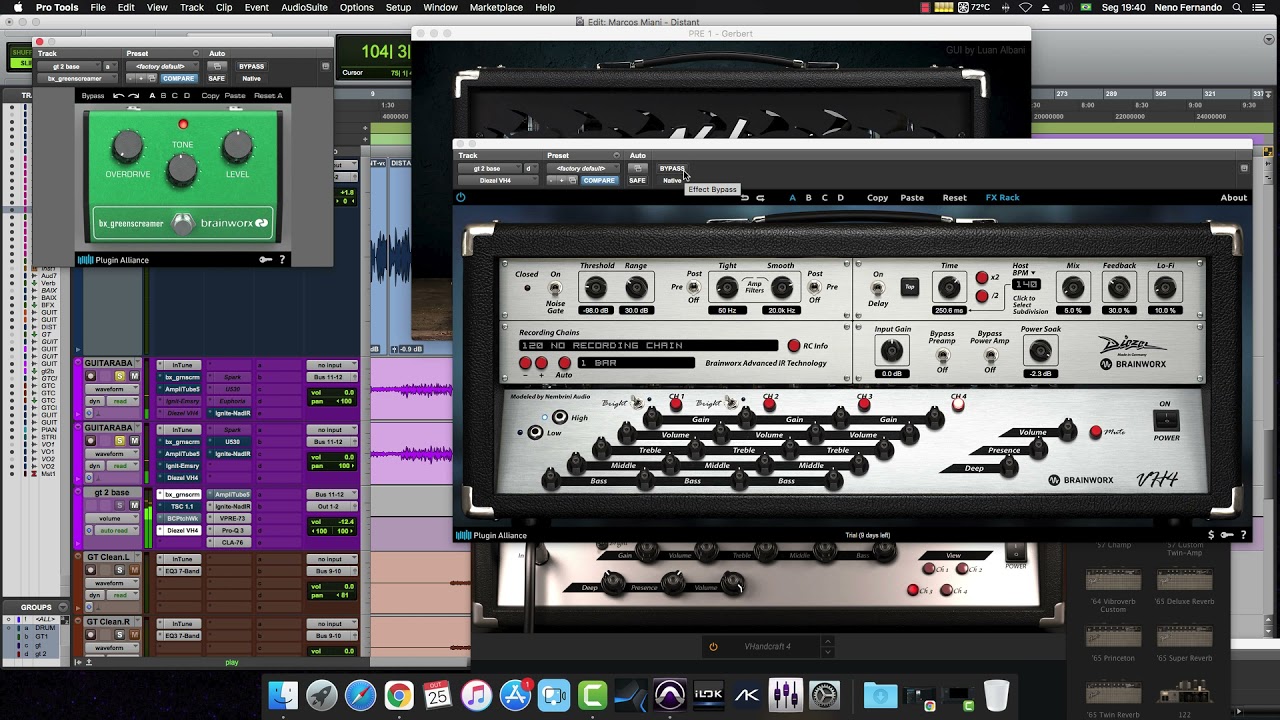Click the red Mute button on the amp
The width and height of the screenshot is (1280, 720).
pos(1096,432)
